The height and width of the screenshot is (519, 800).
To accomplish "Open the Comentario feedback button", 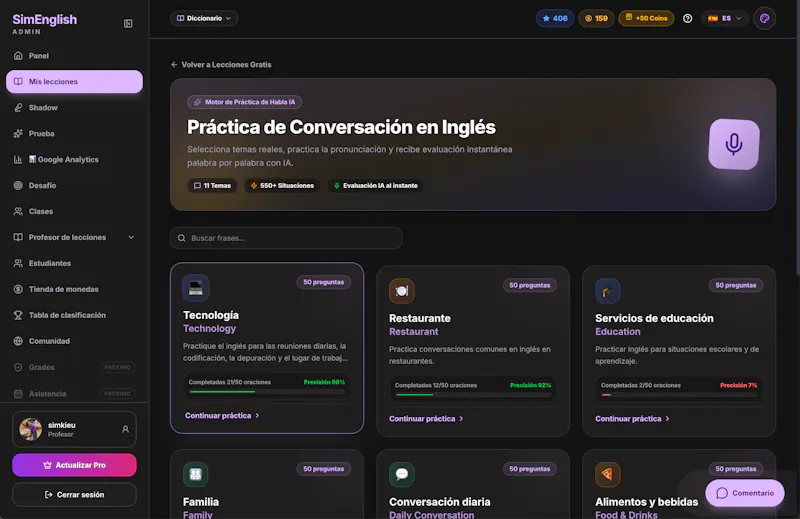I will (x=745, y=493).
